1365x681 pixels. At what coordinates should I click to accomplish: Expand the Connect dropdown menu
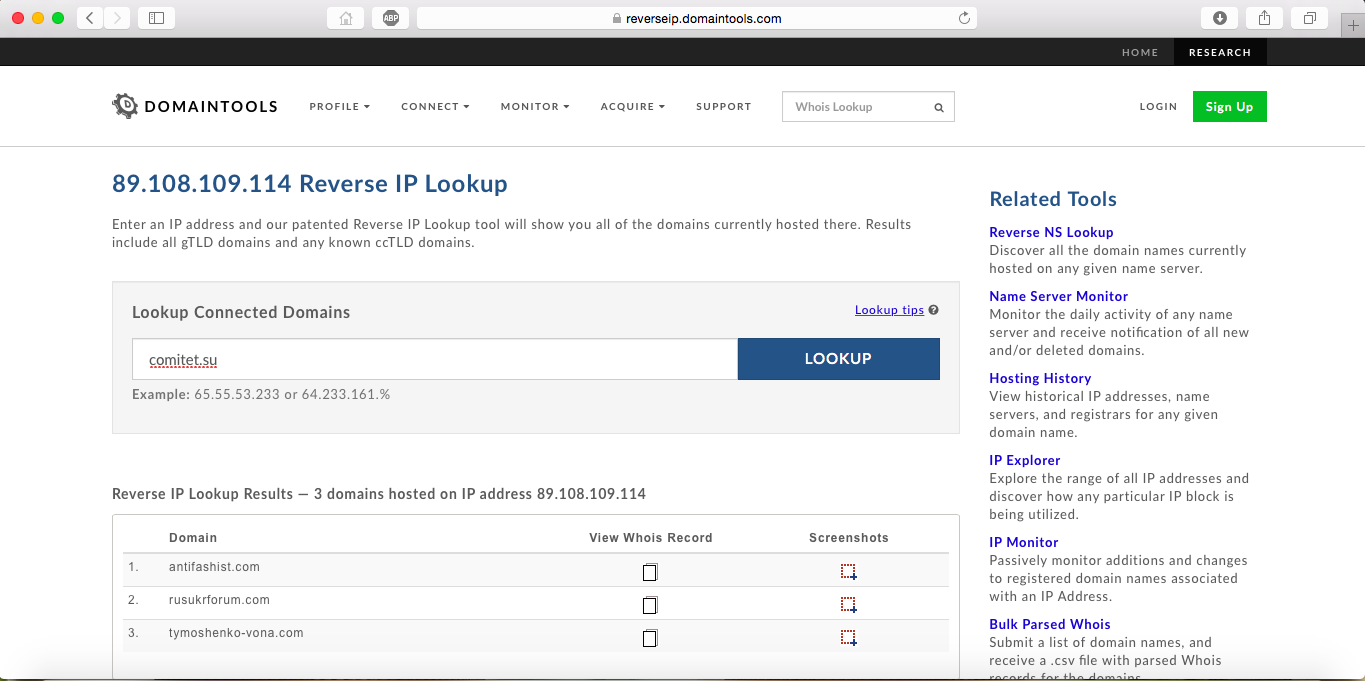coord(435,106)
